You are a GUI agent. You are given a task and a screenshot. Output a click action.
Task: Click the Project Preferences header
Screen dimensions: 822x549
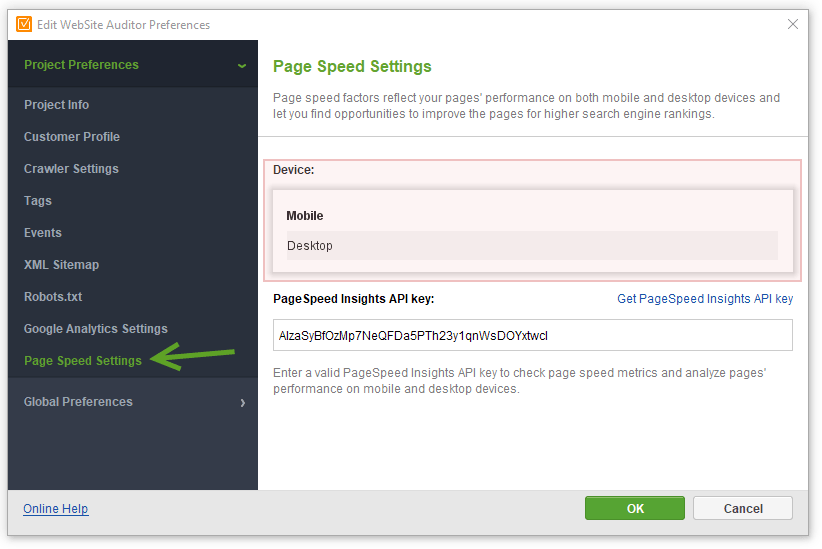point(133,64)
